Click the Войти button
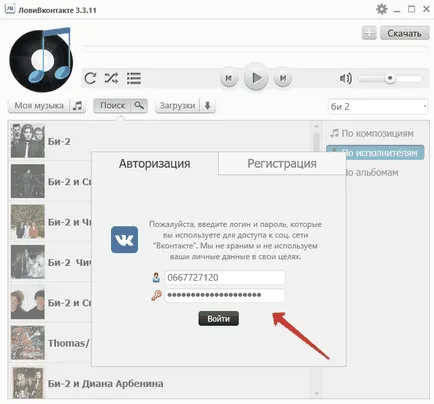This screenshot has width=434, height=404. coord(218,319)
